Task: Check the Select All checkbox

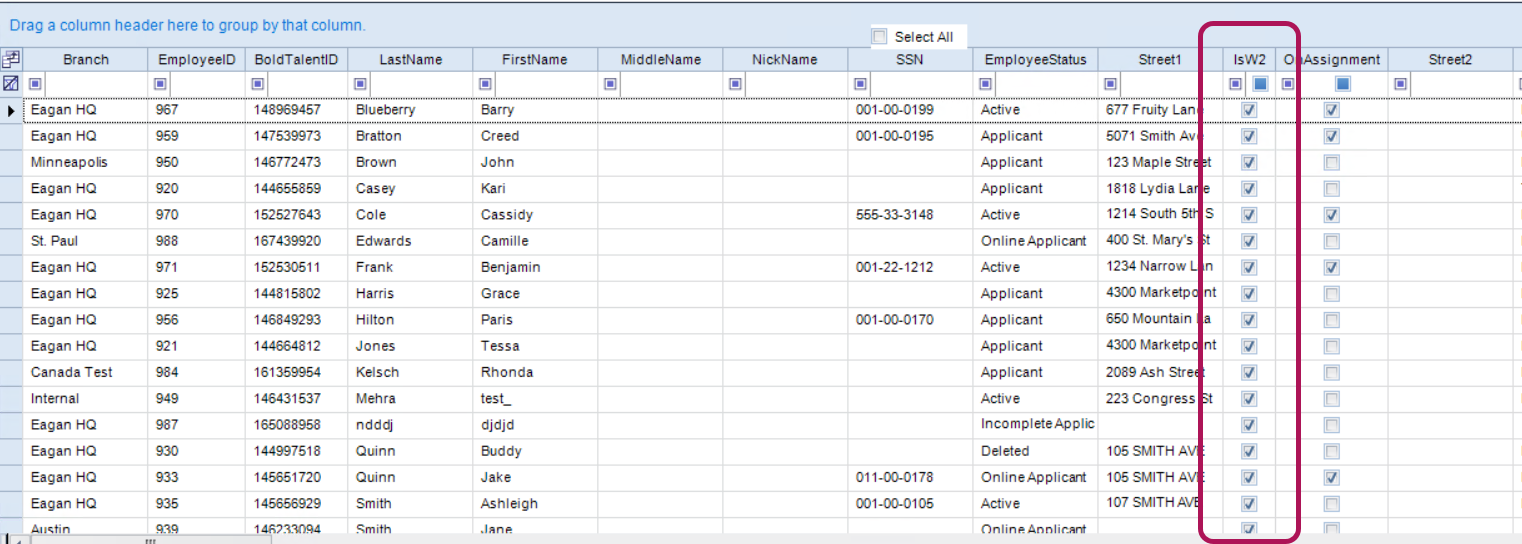Action: (880, 37)
